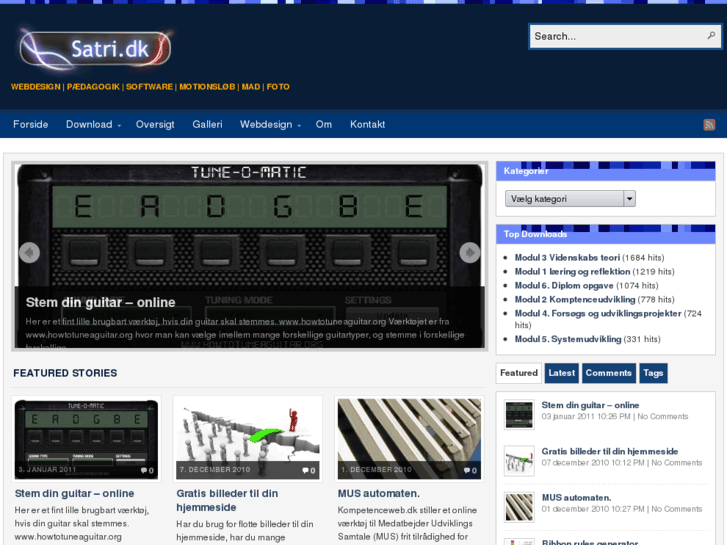Click sidebar link Gratis billeder til din hjemmeside
727x545 pixels.
610,451
